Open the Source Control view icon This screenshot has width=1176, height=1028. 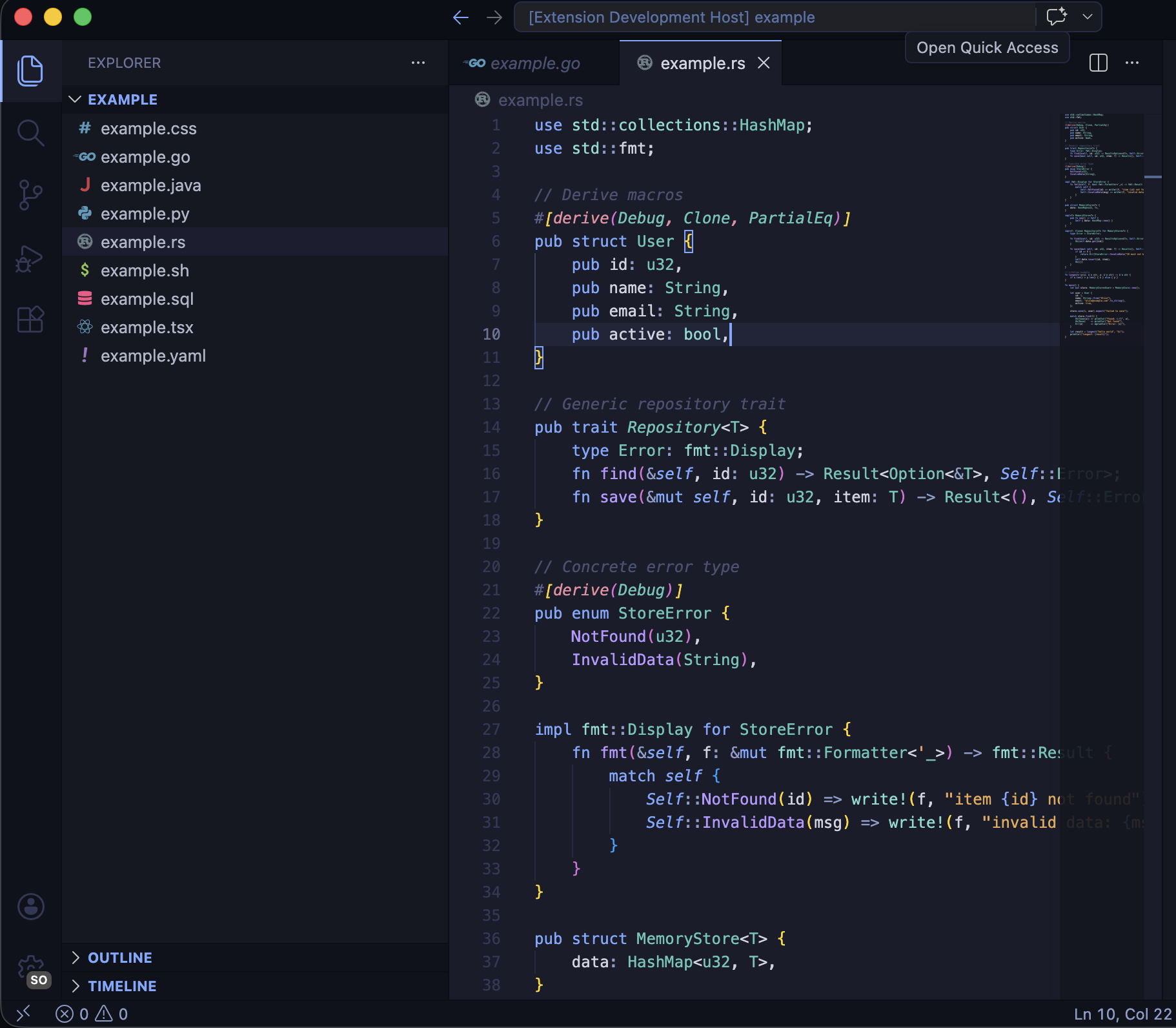pos(30,194)
